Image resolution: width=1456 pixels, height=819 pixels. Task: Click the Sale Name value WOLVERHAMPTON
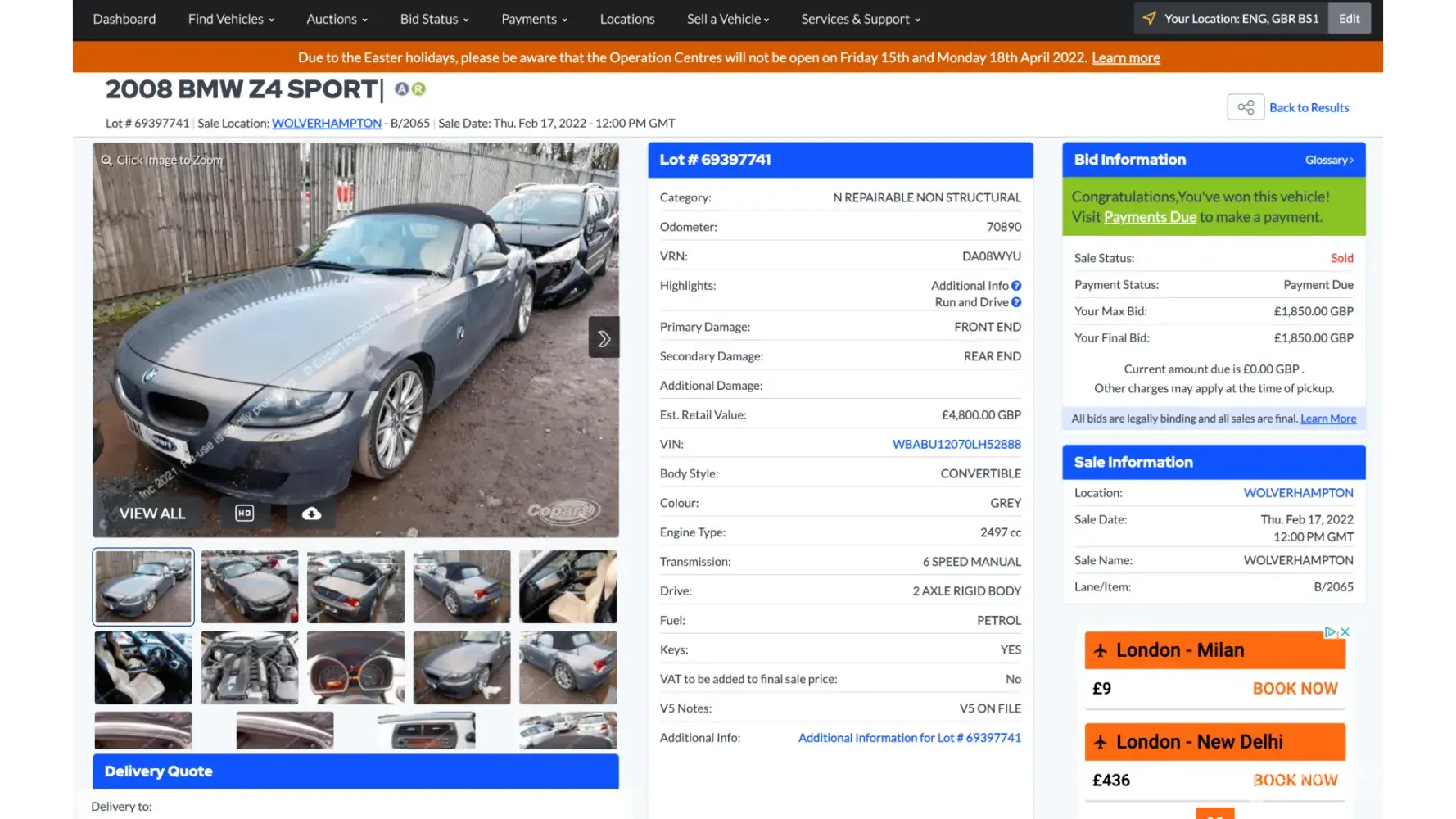(1298, 560)
